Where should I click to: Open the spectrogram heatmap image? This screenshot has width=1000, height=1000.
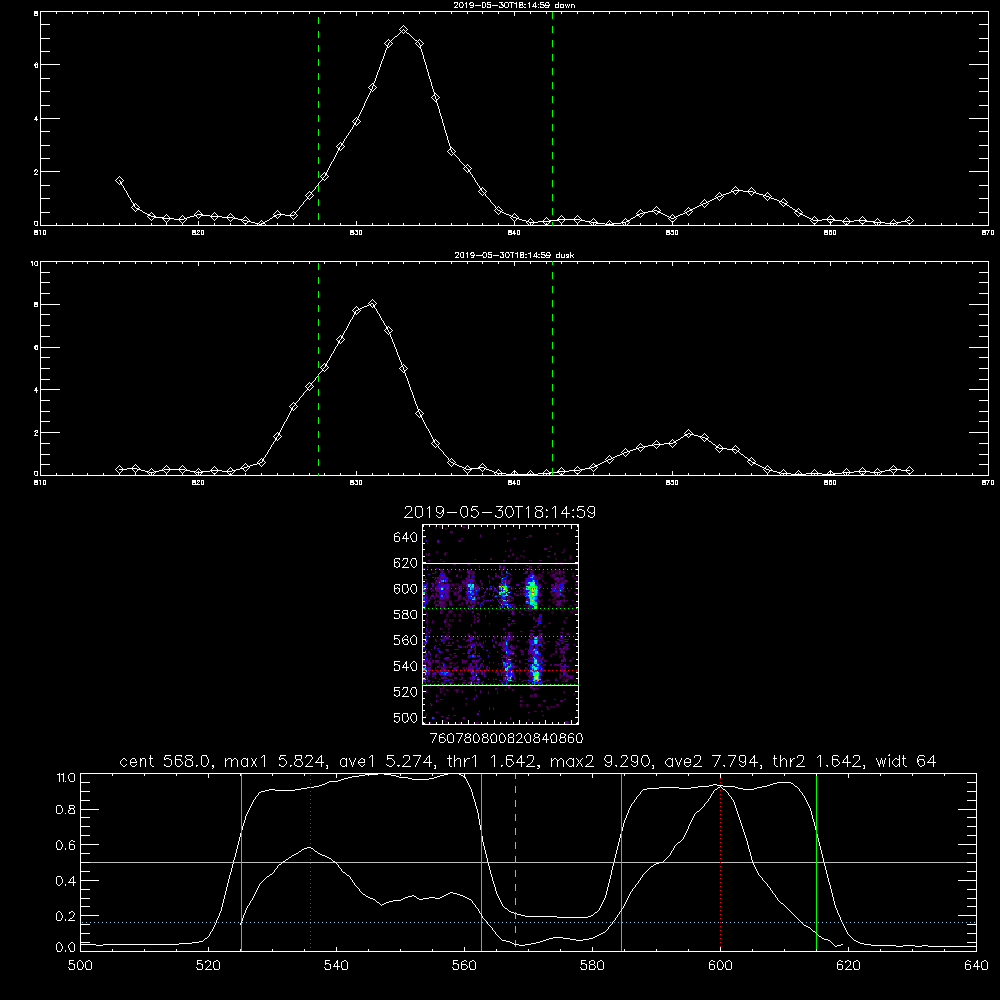pos(501,624)
